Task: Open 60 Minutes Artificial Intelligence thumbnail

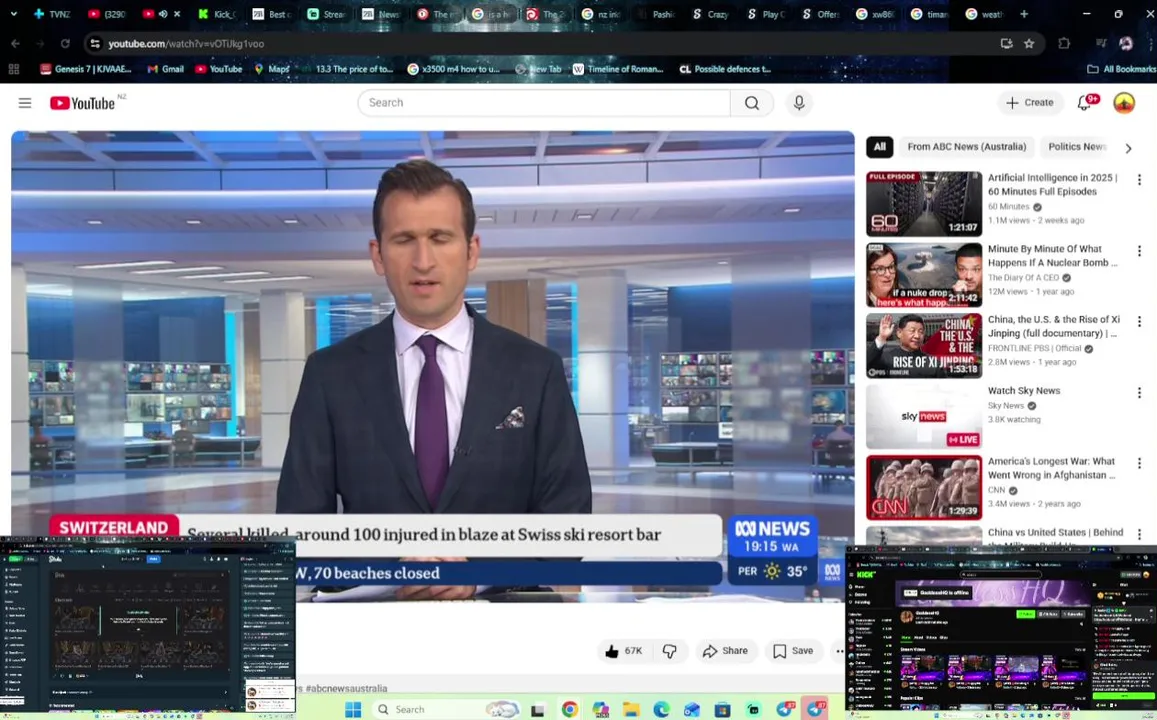Action: [924, 204]
